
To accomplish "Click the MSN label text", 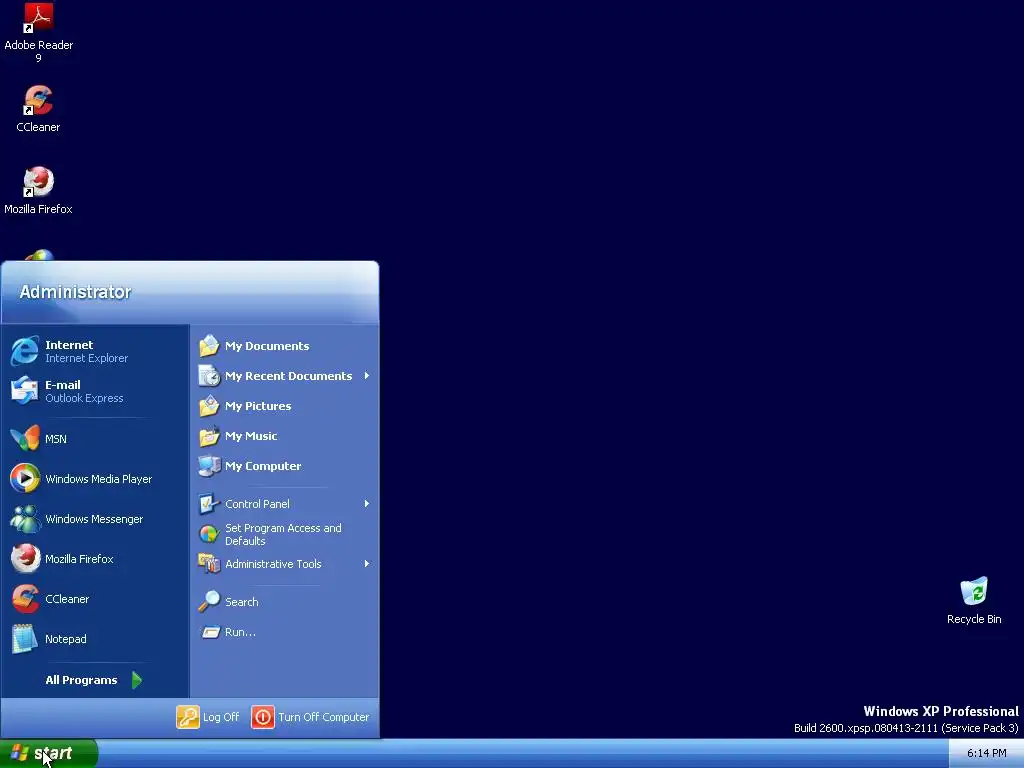I will pyautogui.click(x=56, y=439).
